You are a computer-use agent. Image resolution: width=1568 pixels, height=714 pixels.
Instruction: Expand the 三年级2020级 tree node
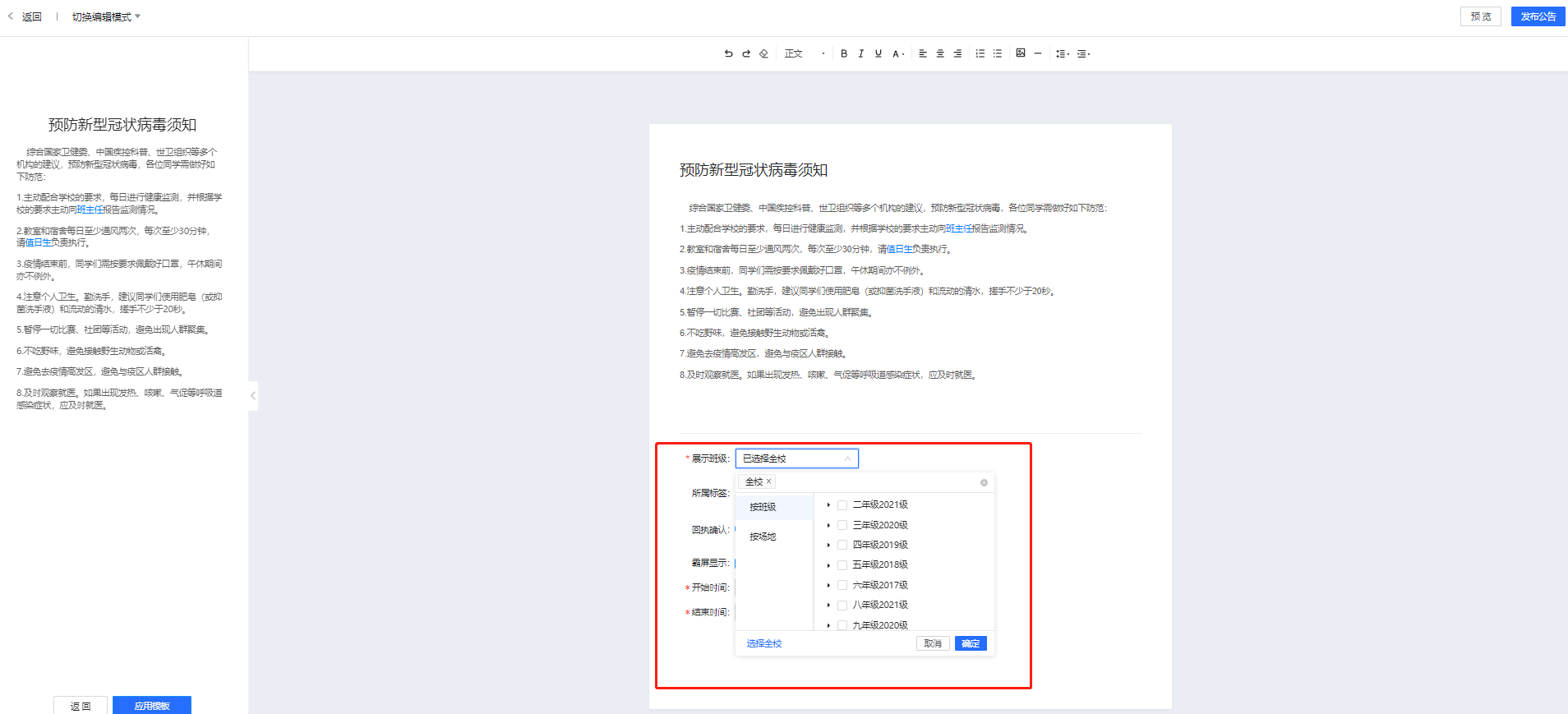tap(828, 525)
